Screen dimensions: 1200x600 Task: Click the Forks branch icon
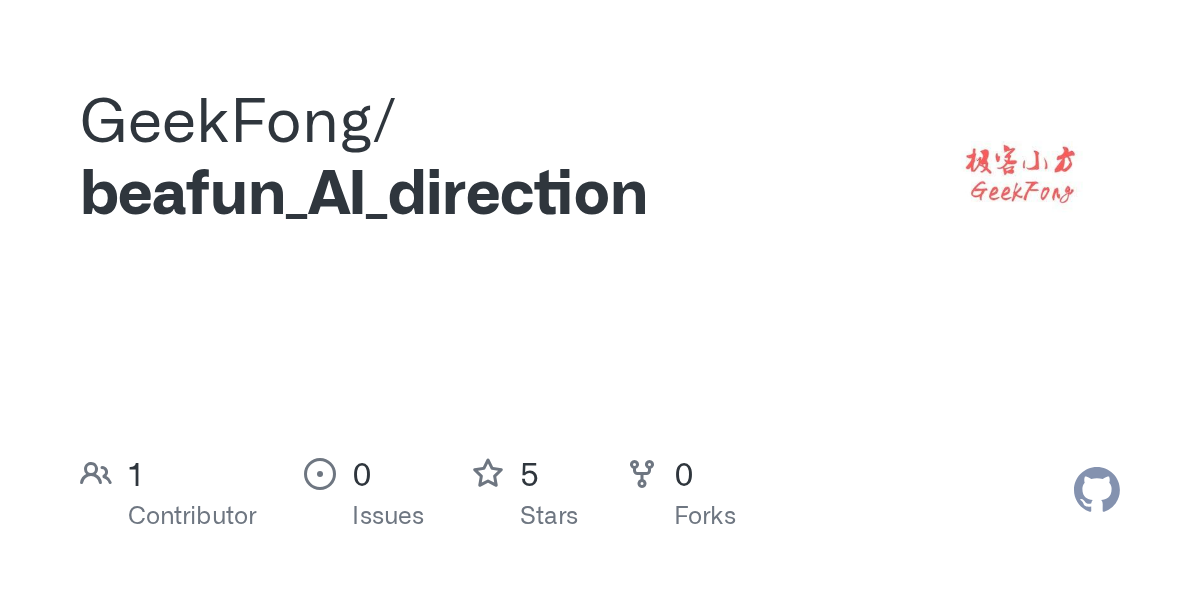pos(642,474)
